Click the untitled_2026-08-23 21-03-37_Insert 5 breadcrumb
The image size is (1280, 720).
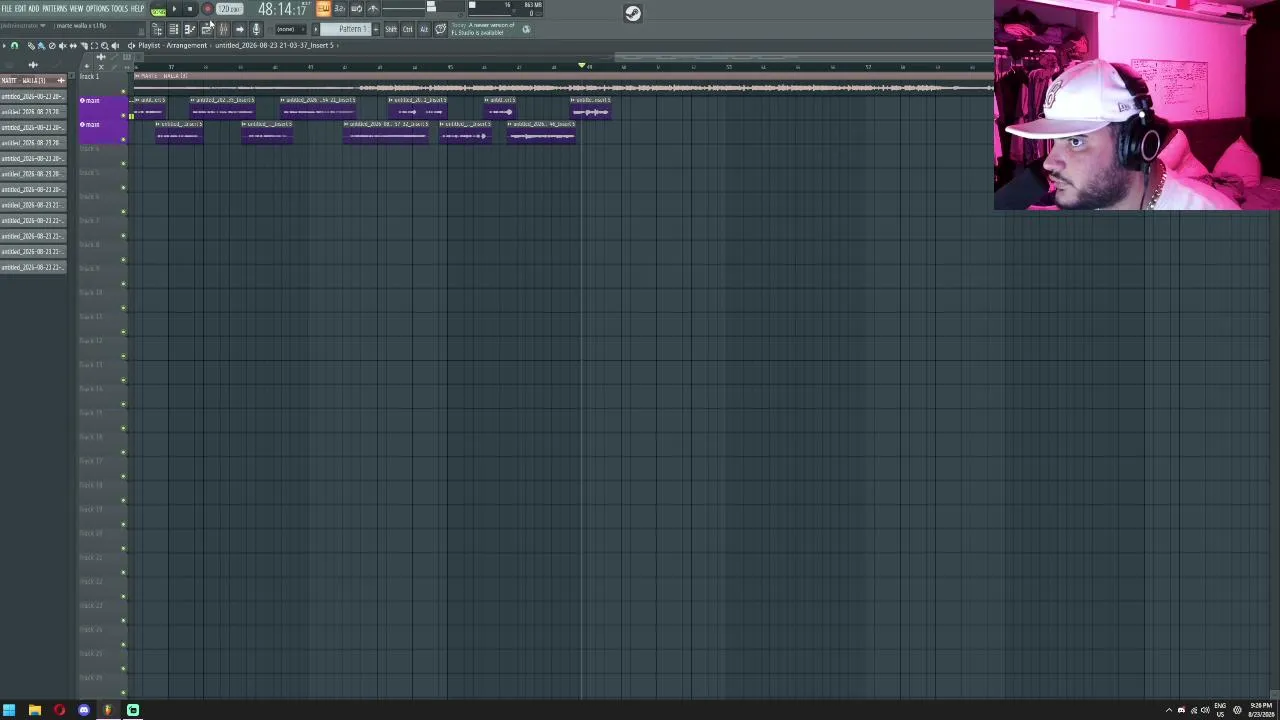[x=276, y=46]
